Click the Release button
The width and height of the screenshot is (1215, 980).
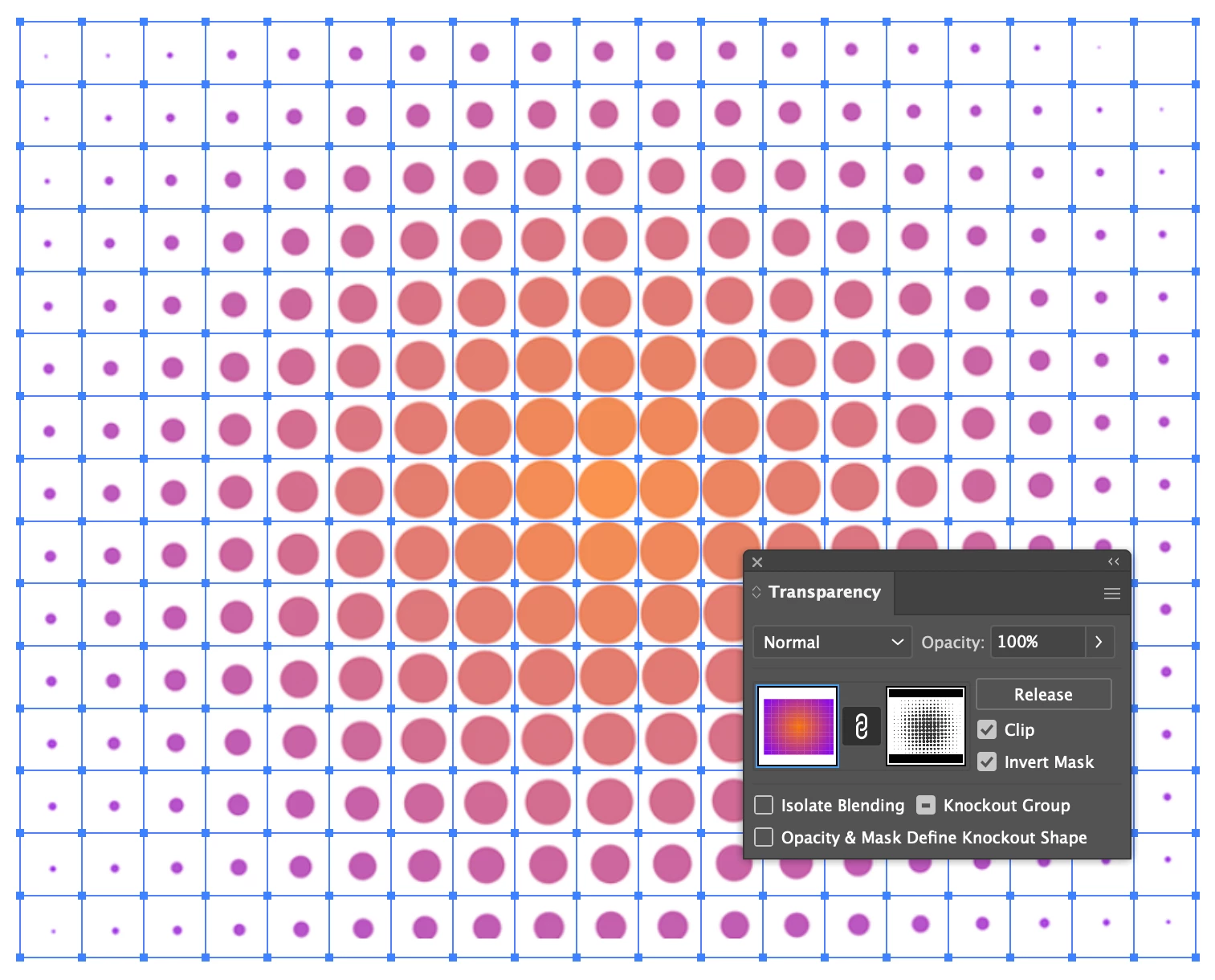tap(1043, 694)
